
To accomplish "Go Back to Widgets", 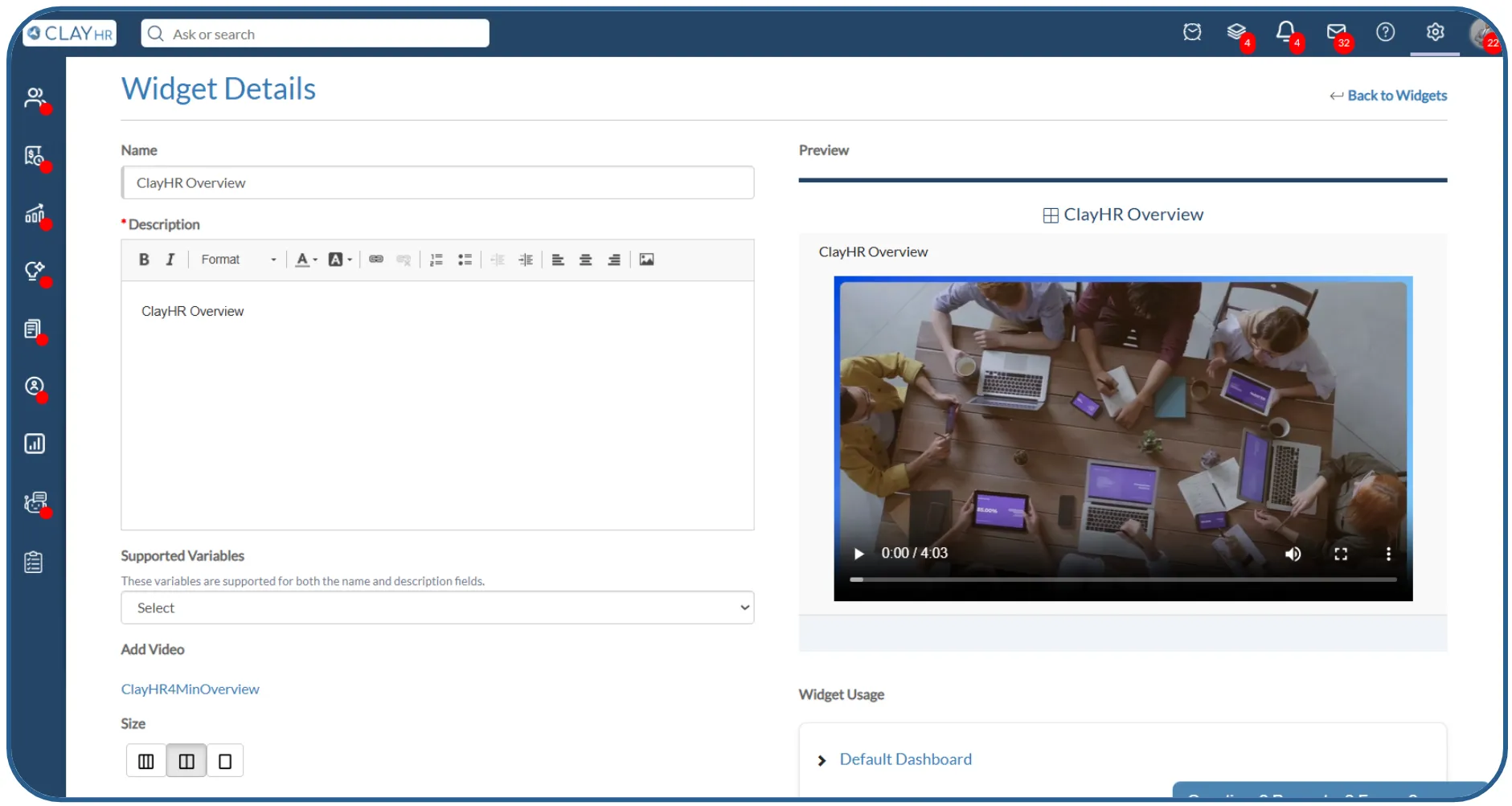I will (1388, 96).
